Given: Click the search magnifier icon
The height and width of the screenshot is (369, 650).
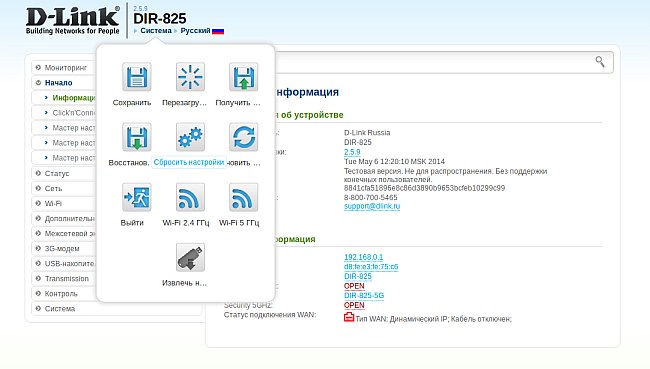Looking at the screenshot, I should [x=600, y=62].
